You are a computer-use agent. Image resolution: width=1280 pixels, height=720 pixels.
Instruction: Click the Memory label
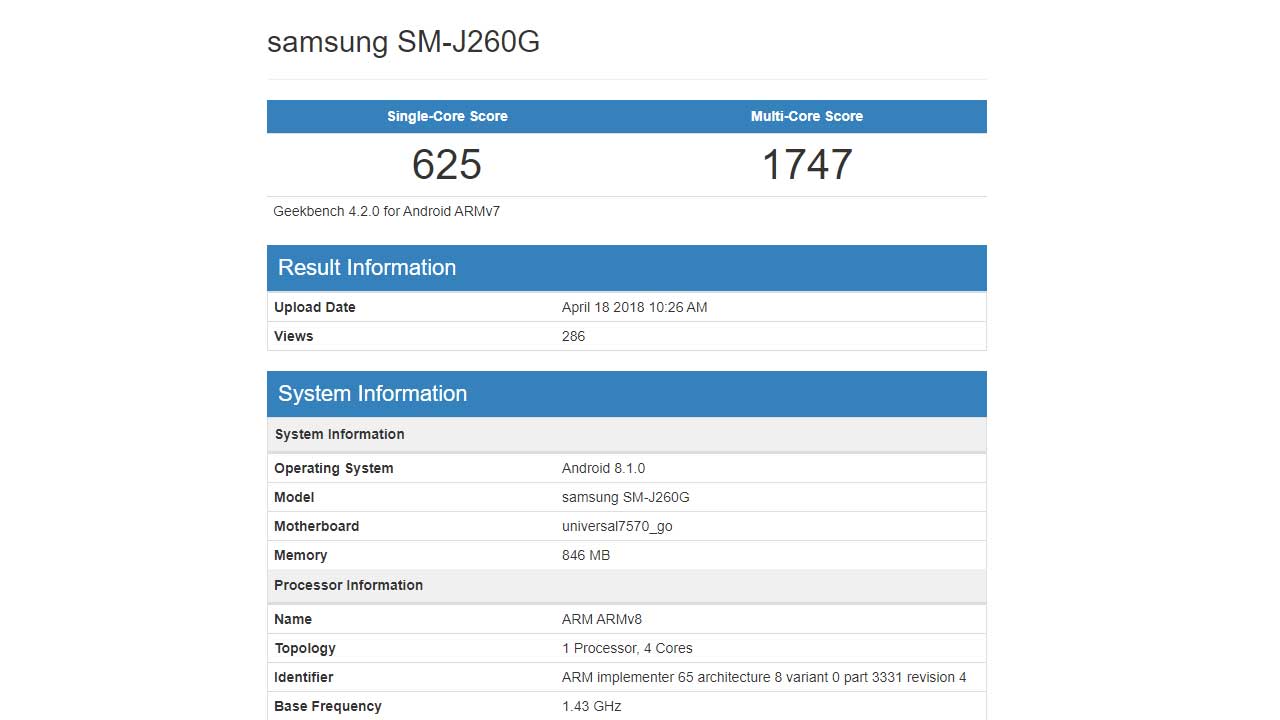pyautogui.click(x=301, y=555)
